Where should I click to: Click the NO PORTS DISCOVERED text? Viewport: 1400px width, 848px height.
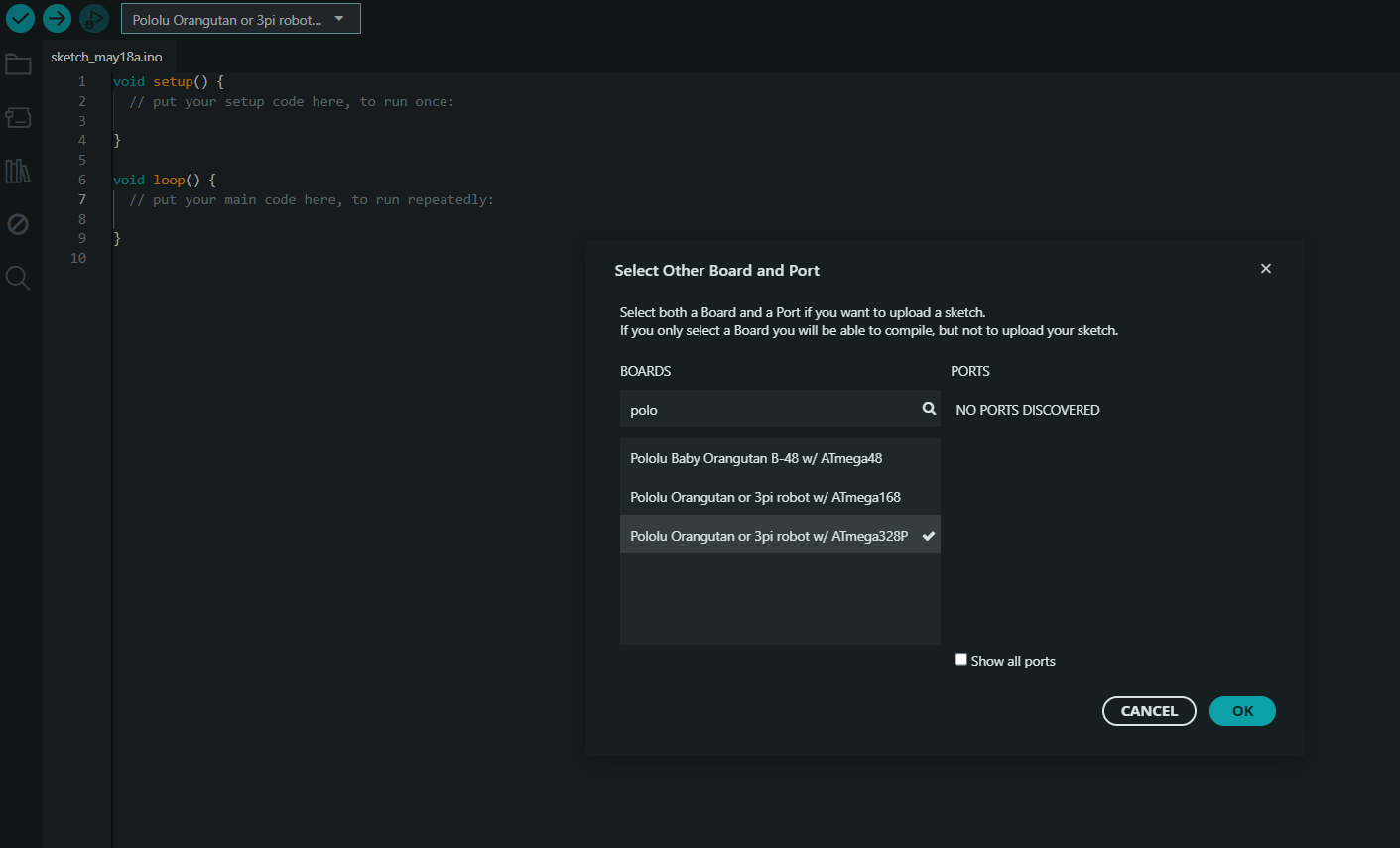pos(1028,410)
